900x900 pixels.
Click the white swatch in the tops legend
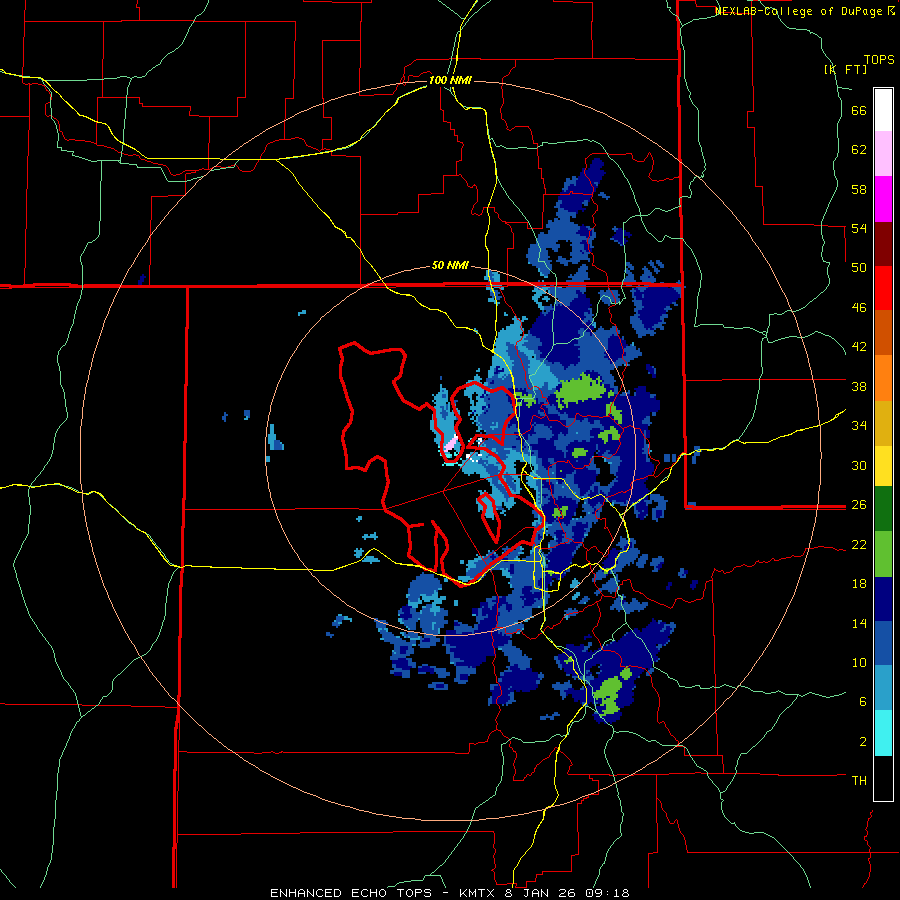tap(883, 110)
